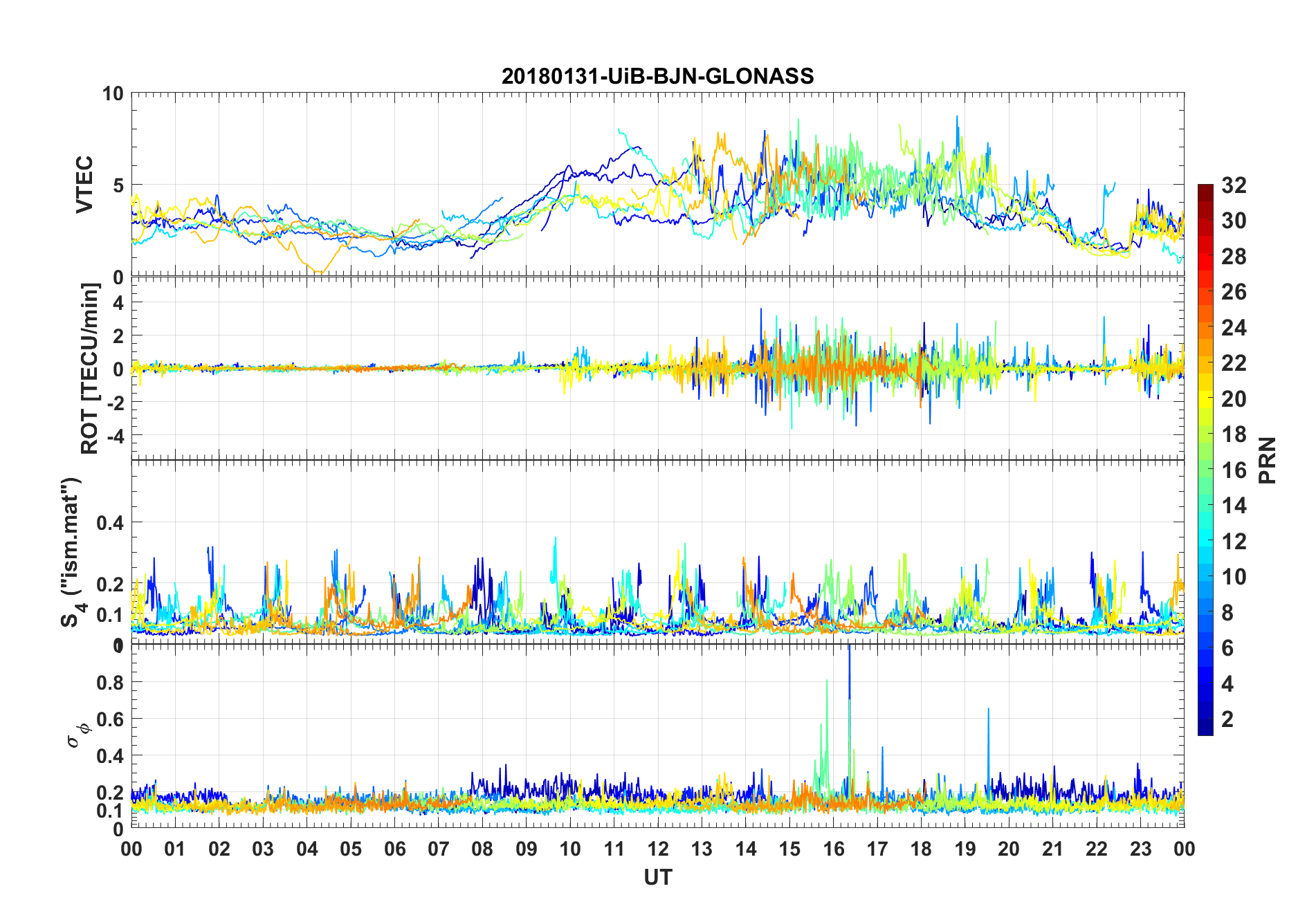Click the plot title 20180131-UiB-BJN-GLONASS

click(657, 76)
